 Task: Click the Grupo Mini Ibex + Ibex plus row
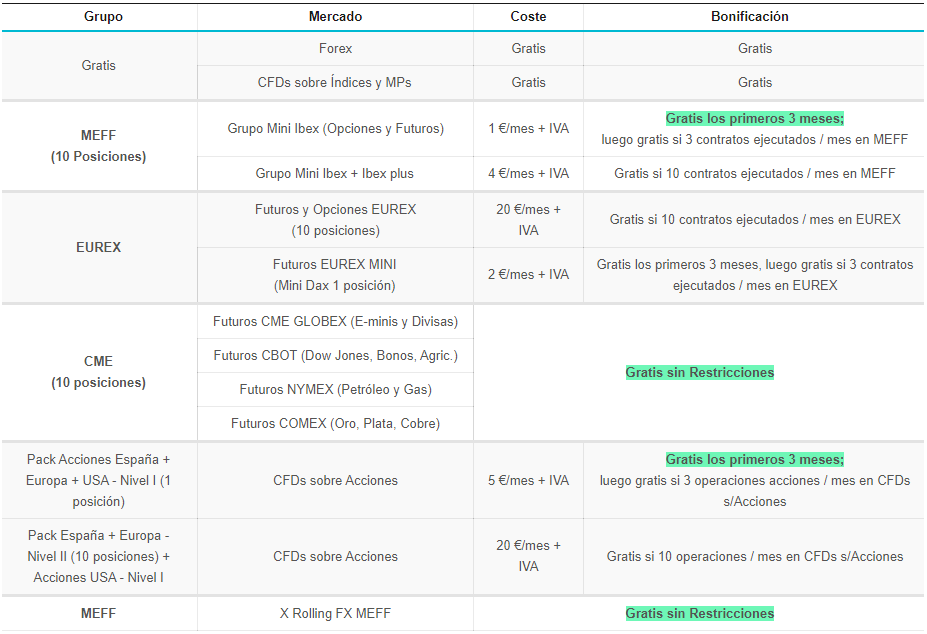(335, 173)
